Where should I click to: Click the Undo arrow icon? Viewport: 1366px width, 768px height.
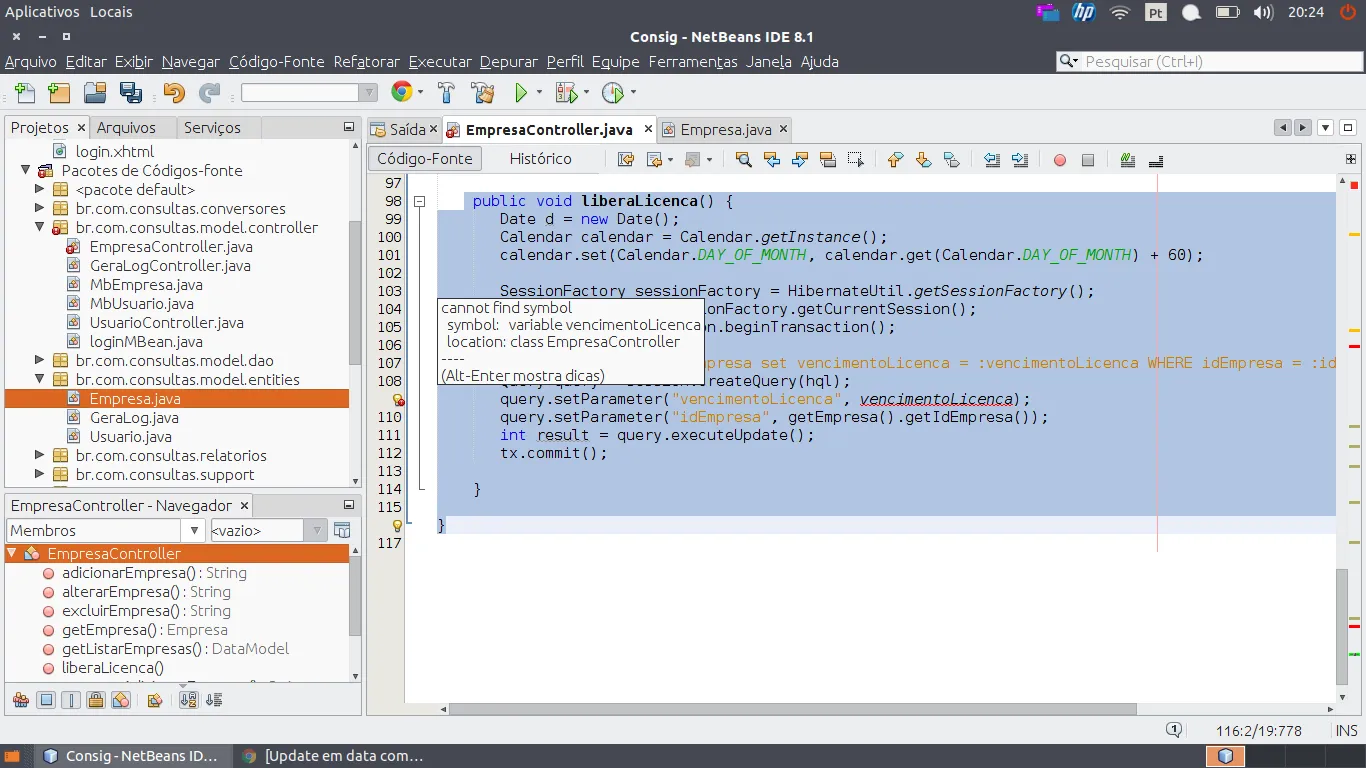(x=174, y=93)
